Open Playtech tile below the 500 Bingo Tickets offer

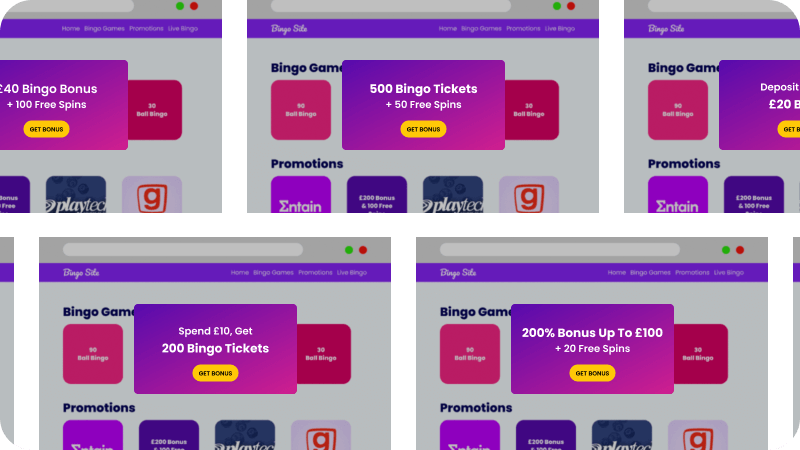coord(453,196)
